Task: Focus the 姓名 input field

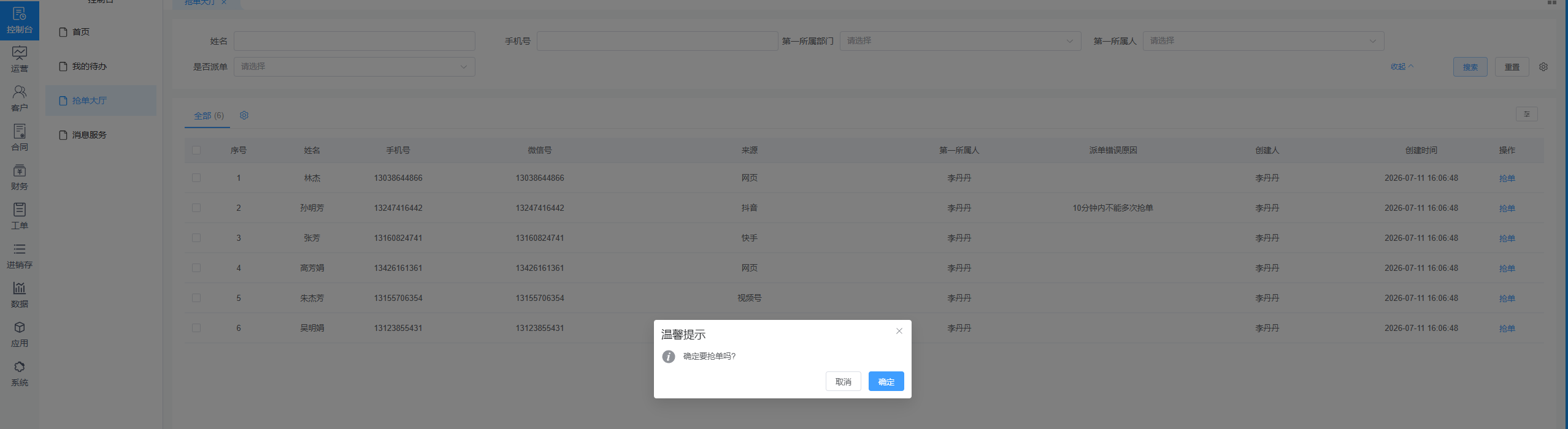Action: 354,41
